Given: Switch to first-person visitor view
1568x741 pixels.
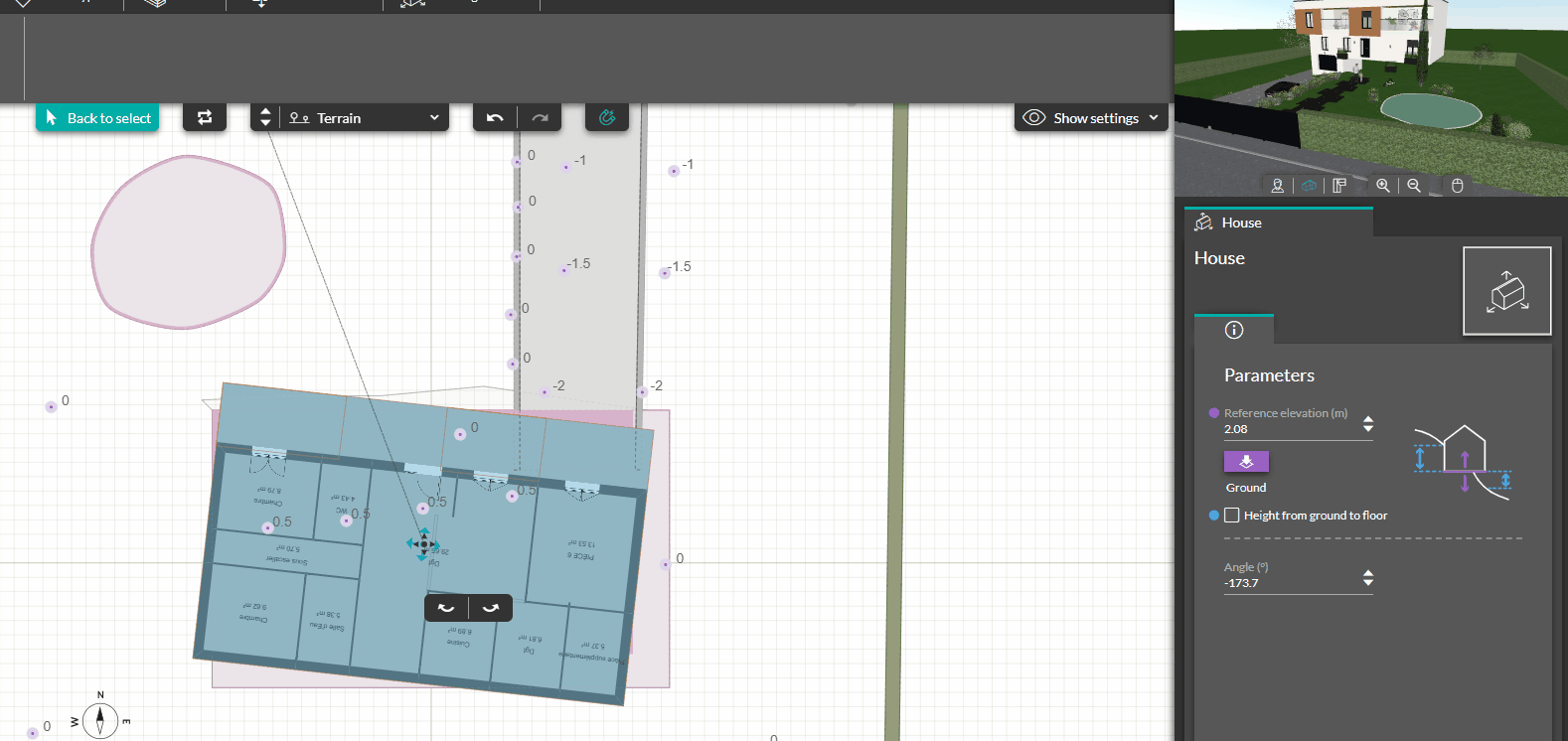Looking at the screenshot, I should (1278, 186).
